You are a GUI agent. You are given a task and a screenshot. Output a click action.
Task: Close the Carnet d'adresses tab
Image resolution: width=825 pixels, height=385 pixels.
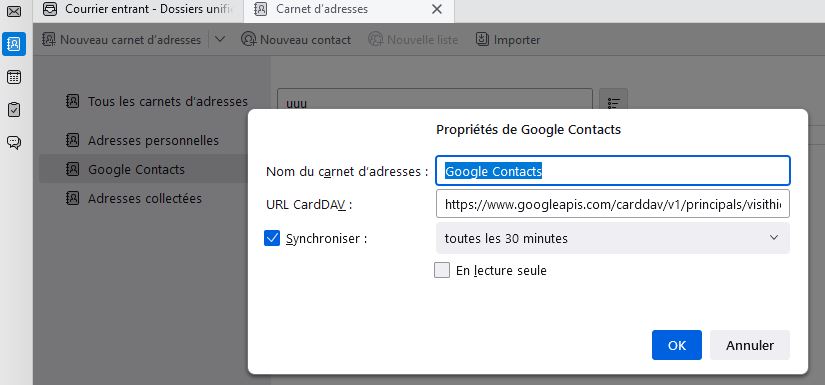tap(437, 9)
